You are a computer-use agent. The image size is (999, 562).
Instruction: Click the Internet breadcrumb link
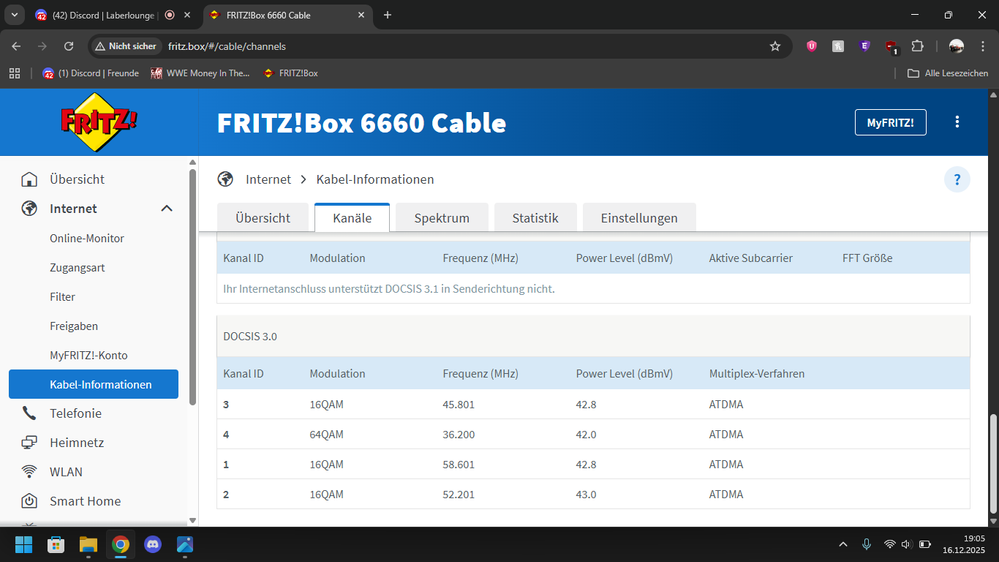268,179
